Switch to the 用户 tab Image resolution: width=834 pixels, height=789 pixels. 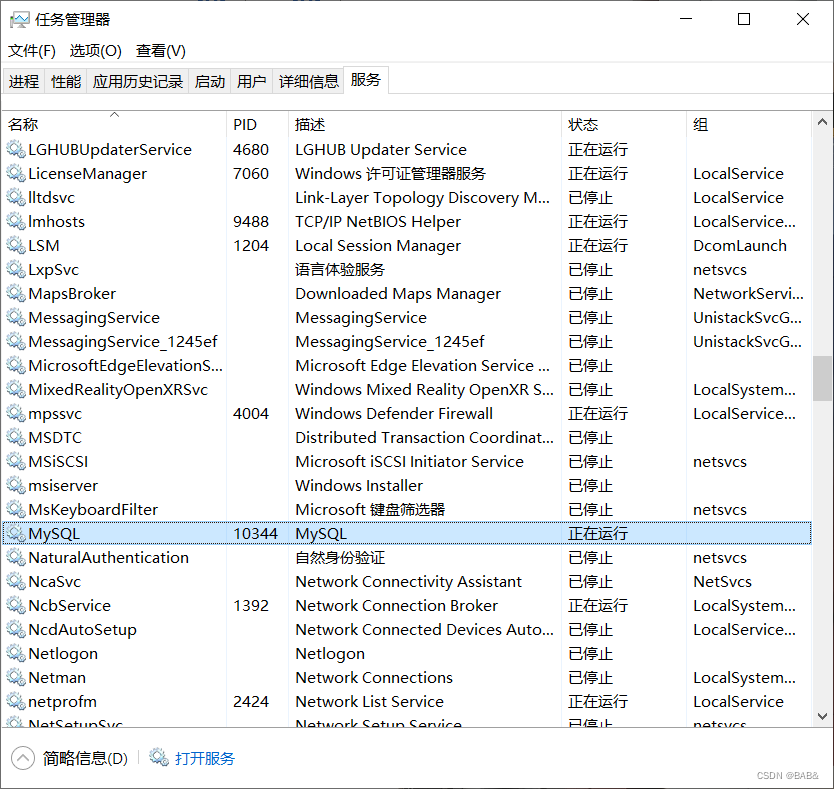252,81
